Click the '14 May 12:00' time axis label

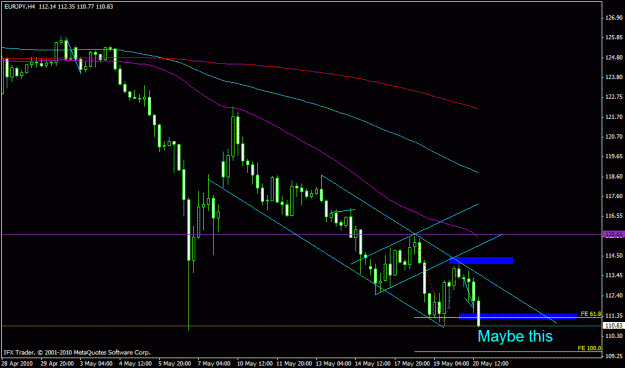coord(374,364)
